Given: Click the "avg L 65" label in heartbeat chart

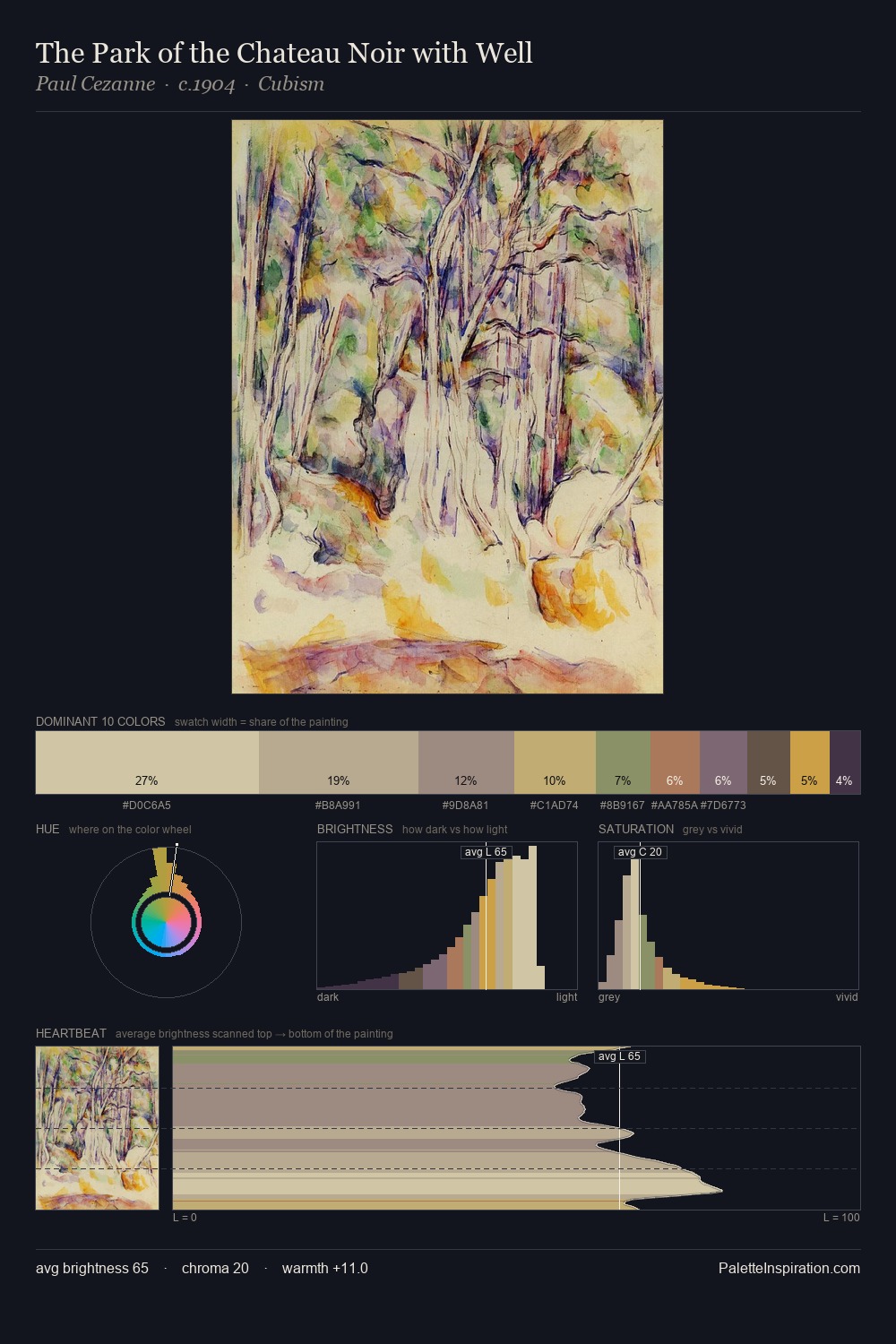Looking at the screenshot, I should pyautogui.click(x=620, y=1056).
